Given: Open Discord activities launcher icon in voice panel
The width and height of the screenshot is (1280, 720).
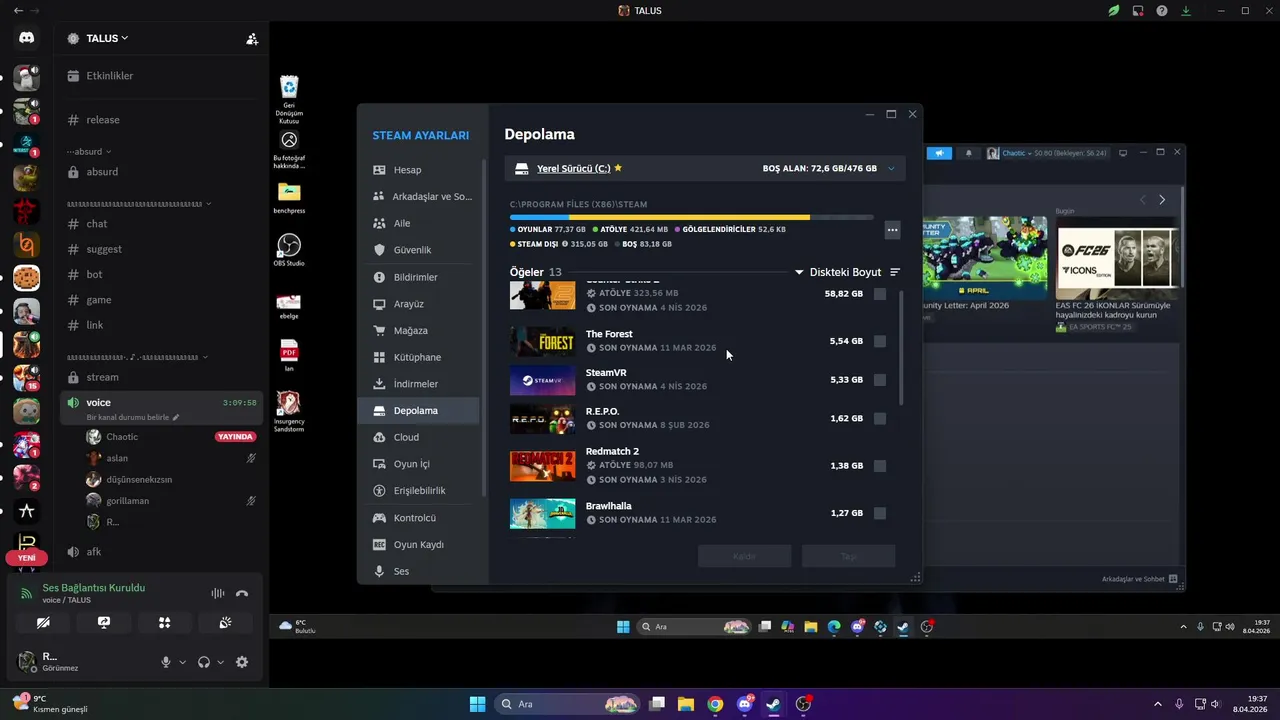Looking at the screenshot, I should (x=165, y=622).
